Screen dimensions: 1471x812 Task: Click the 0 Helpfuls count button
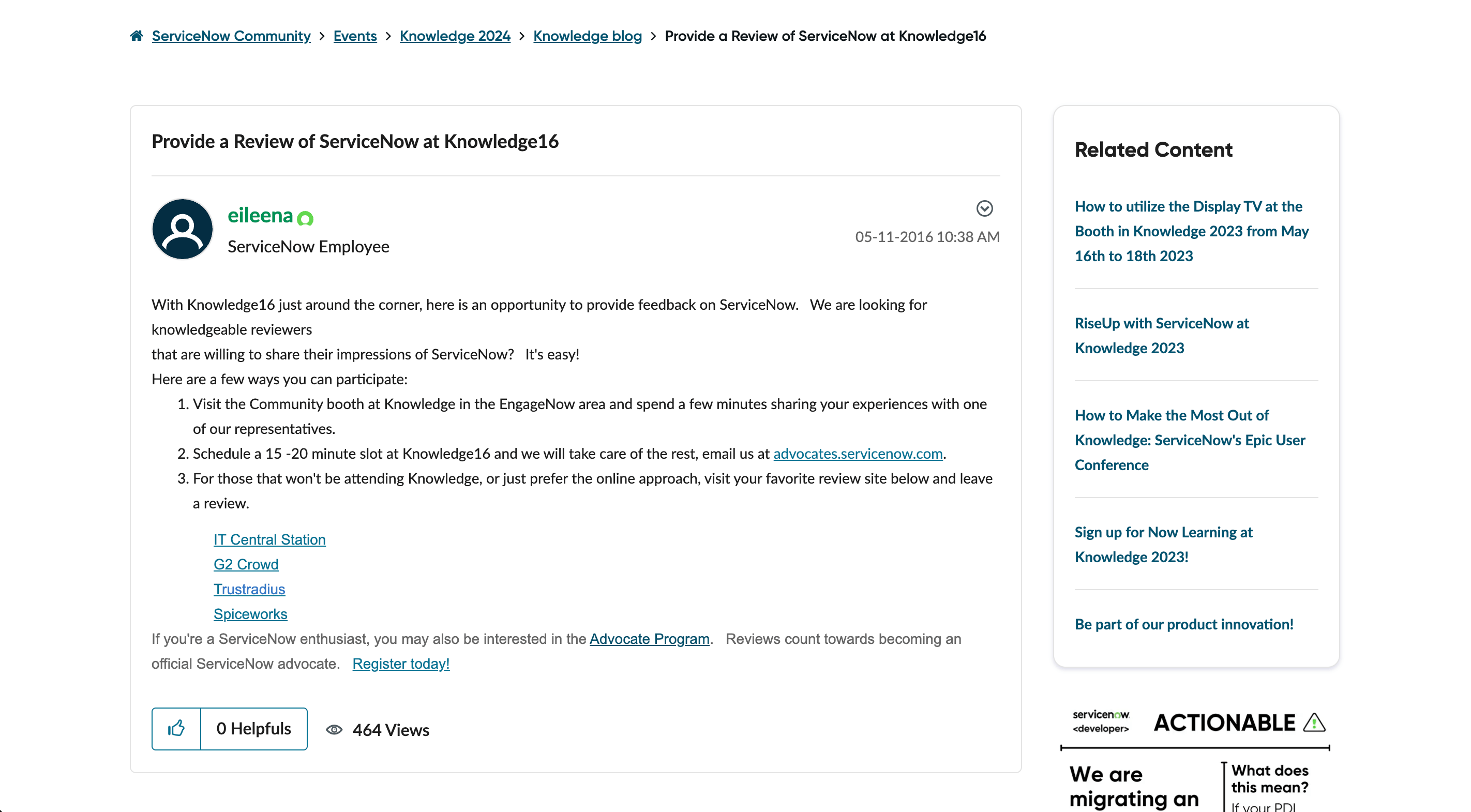tap(253, 729)
